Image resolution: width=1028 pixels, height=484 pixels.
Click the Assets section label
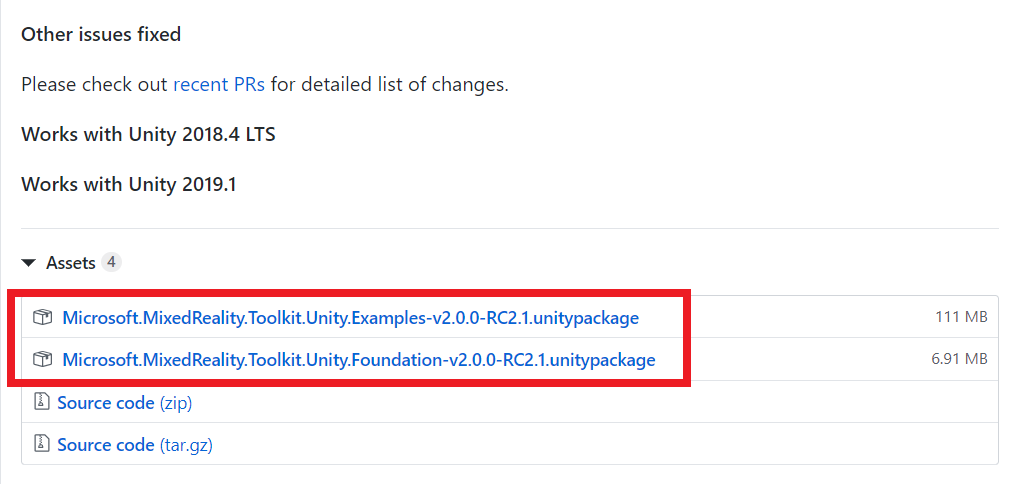tap(71, 263)
